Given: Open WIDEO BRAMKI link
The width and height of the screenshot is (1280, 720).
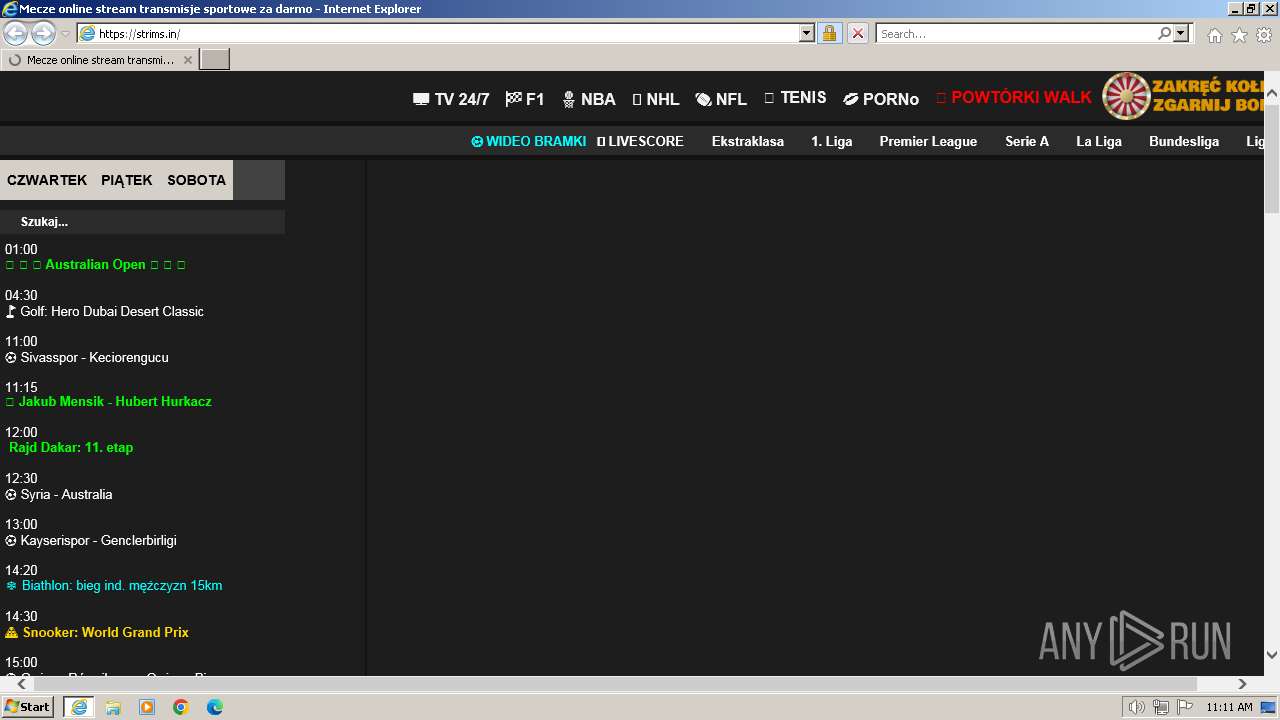Looking at the screenshot, I should coord(529,141).
